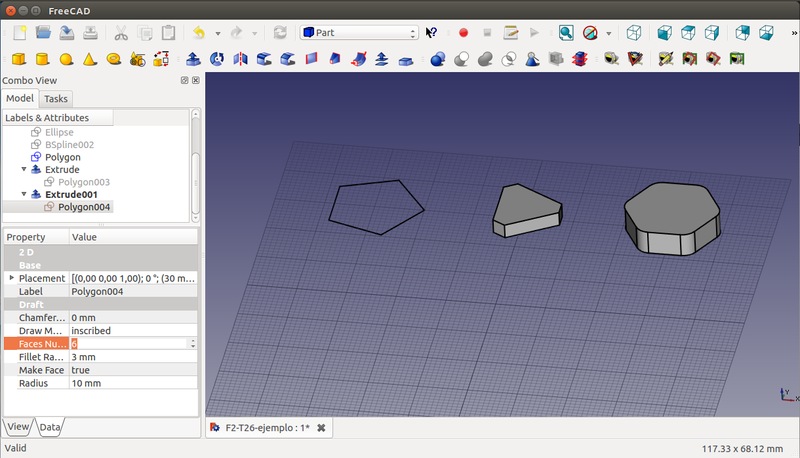Open the document folder icon in the toolbar
The width and height of the screenshot is (800, 458).
(45, 33)
